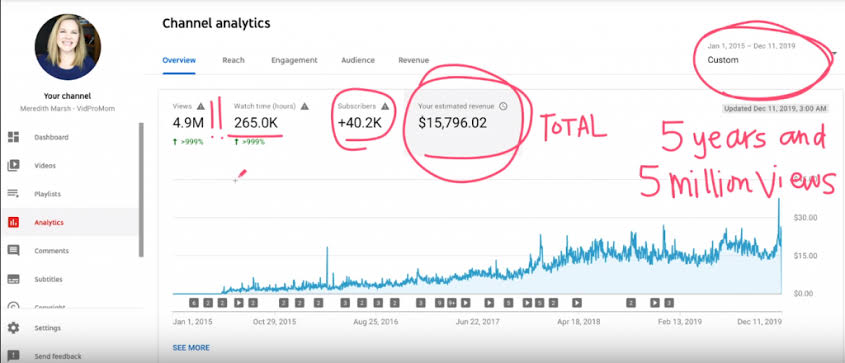Open the Settings gear icon

point(13,328)
